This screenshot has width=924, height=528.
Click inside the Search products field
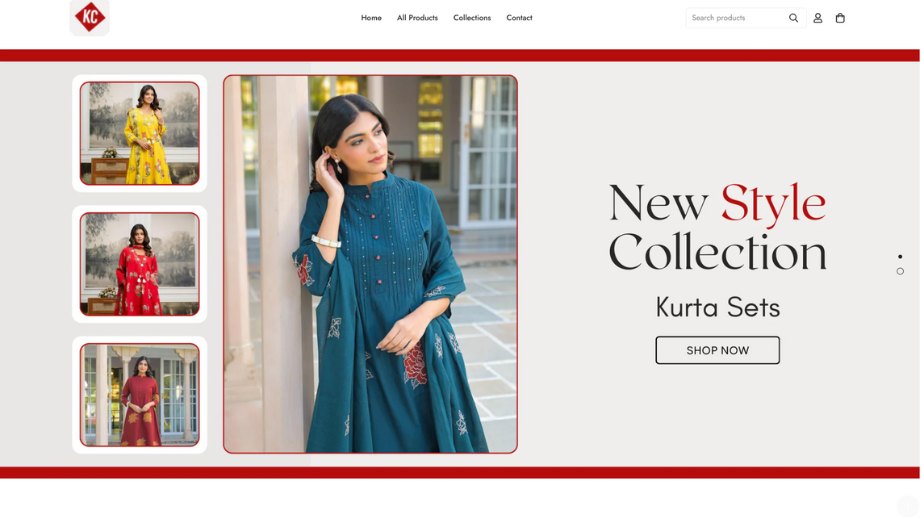tap(737, 18)
